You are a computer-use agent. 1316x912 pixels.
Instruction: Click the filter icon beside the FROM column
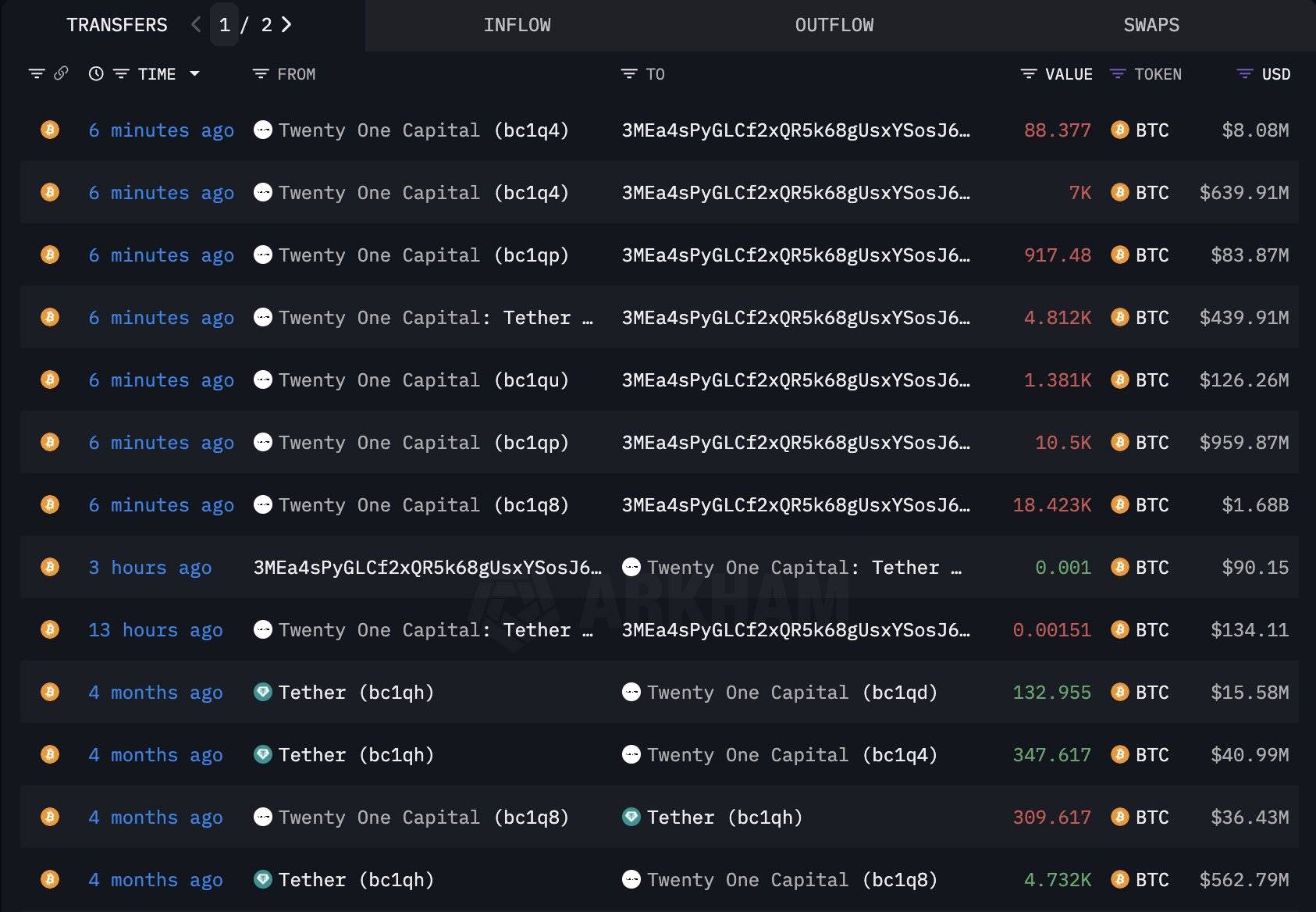point(261,74)
